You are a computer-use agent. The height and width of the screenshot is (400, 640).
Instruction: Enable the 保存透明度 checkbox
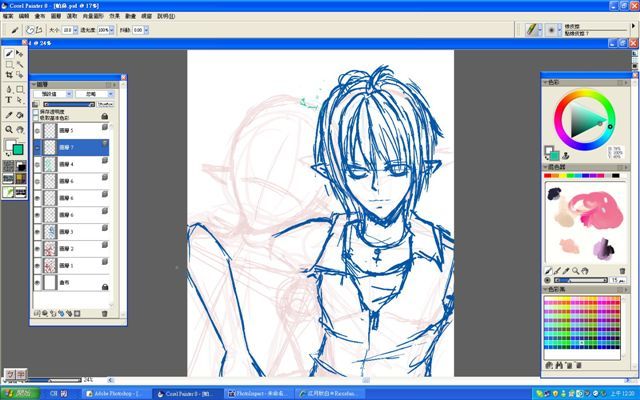[x=36, y=112]
